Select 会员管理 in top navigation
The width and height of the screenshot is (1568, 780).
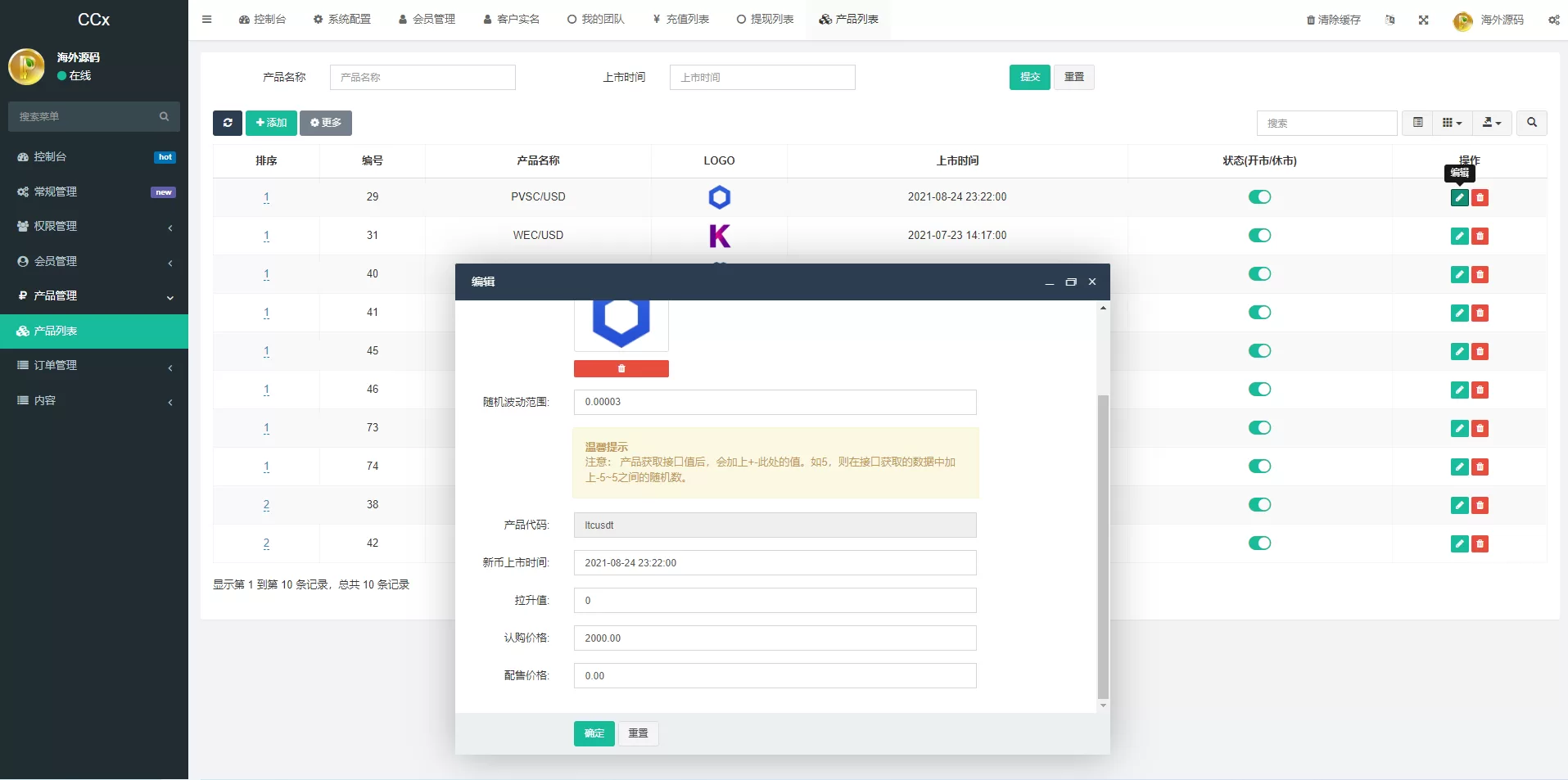pyautogui.click(x=427, y=20)
